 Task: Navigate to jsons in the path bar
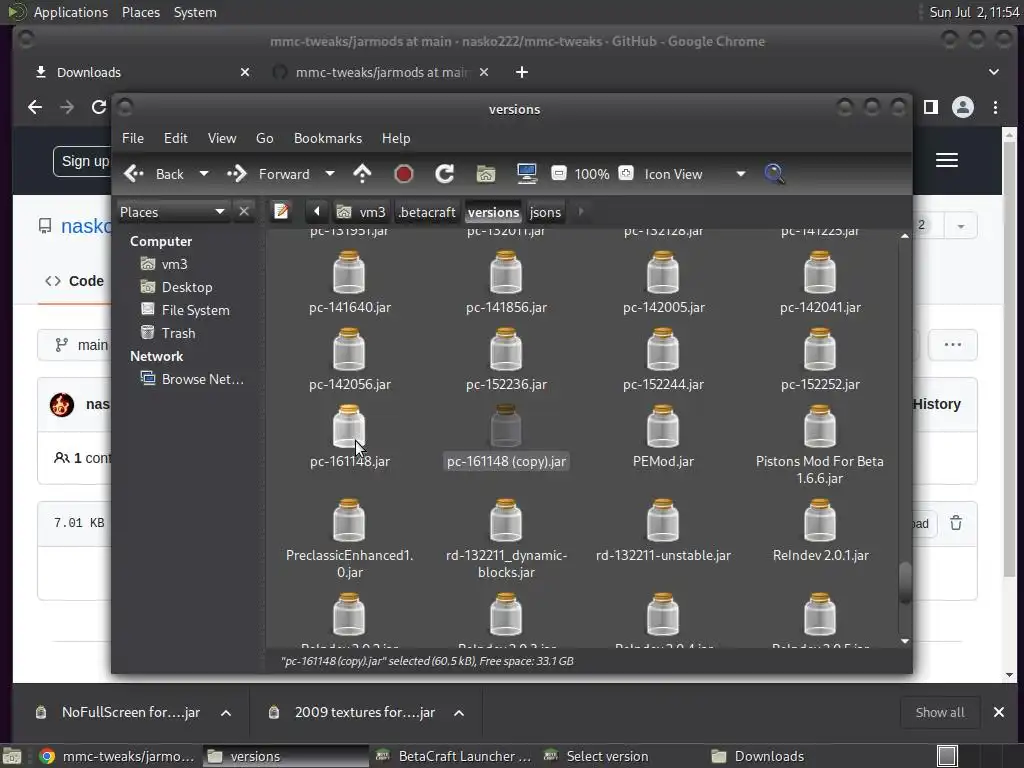pos(545,212)
